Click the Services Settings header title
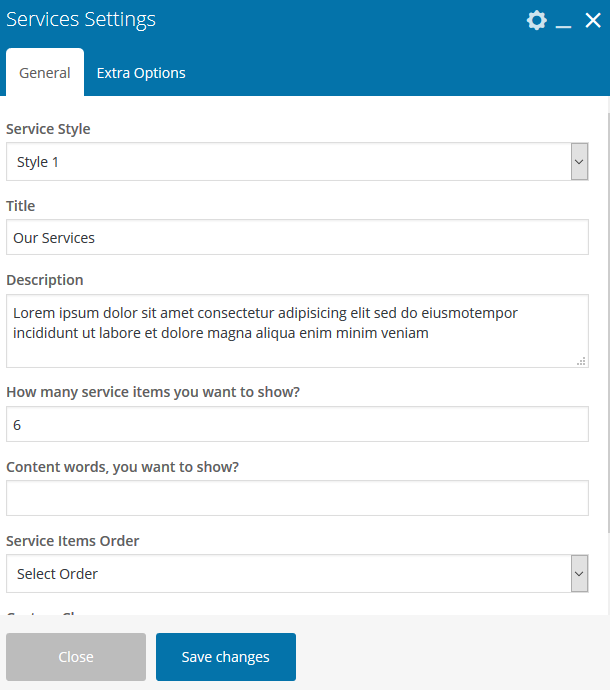The height and width of the screenshot is (690, 610). point(81,20)
